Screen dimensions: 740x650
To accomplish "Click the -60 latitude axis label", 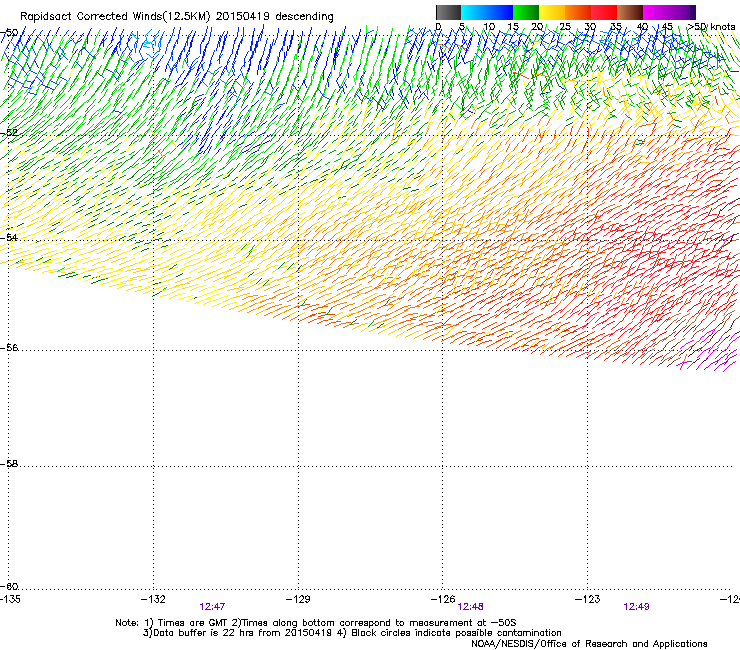I will pos(9,587).
